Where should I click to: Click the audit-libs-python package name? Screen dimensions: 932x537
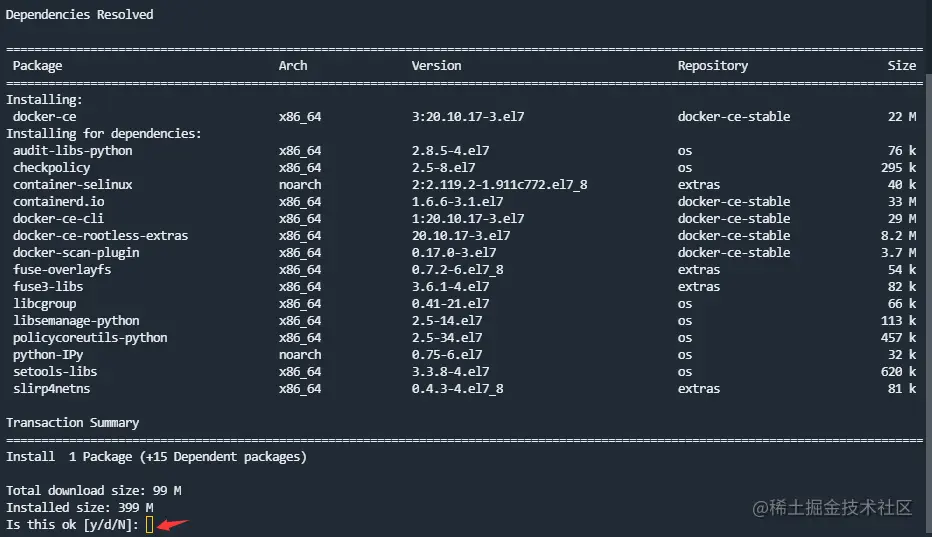tap(72, 151)
